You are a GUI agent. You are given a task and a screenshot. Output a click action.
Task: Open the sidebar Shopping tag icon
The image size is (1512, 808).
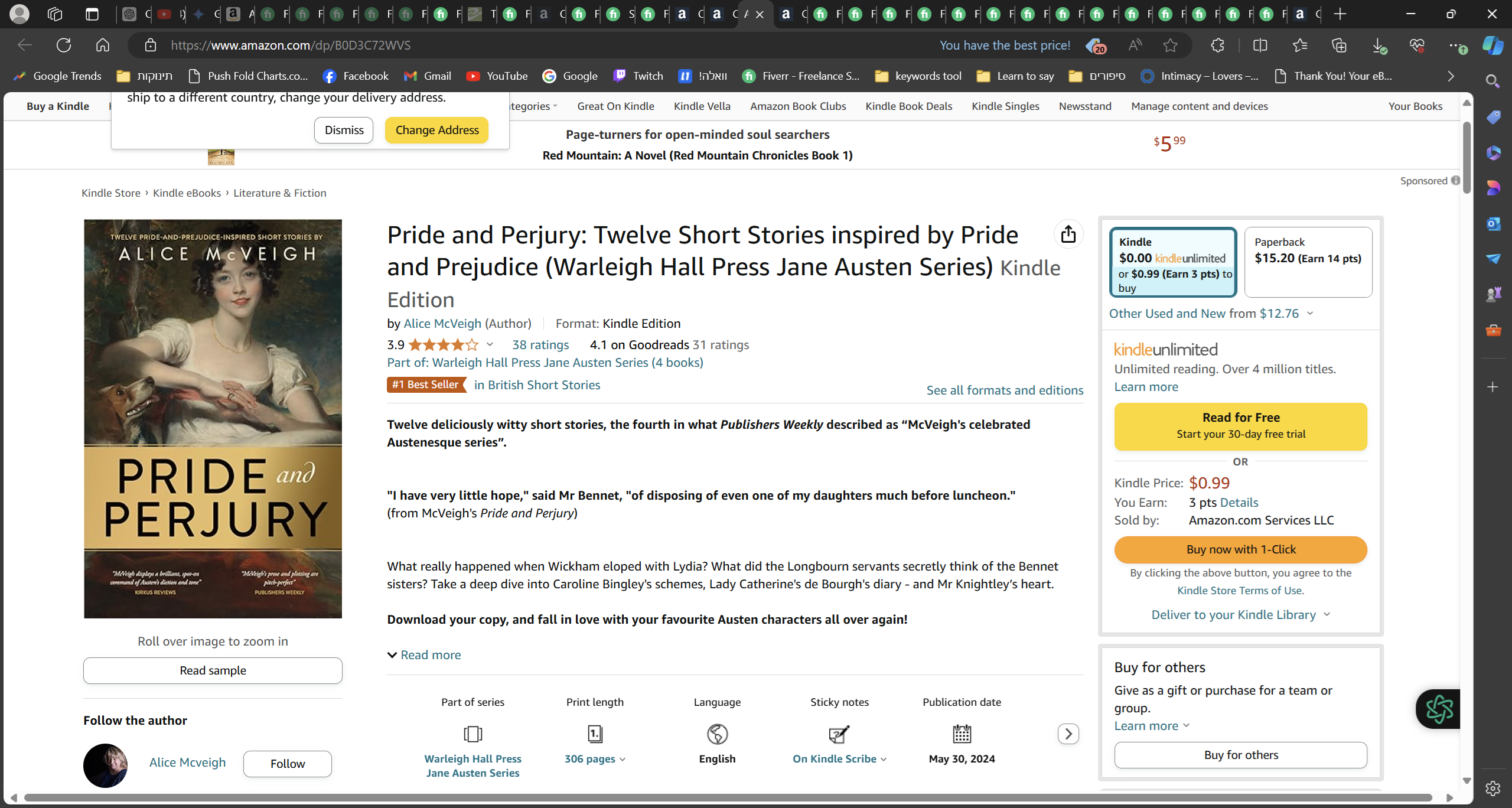[1493, 117]
